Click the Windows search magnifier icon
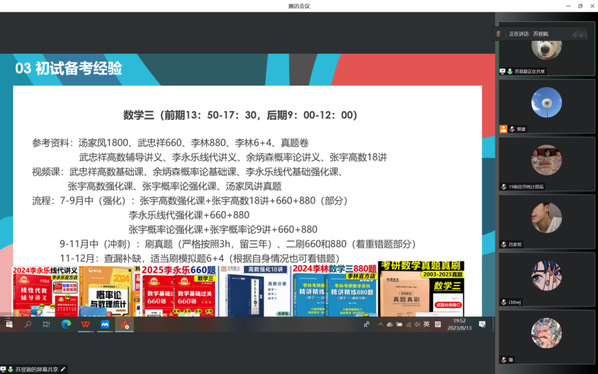This screenshot has height=374, width=598. [x=28, y=324]
